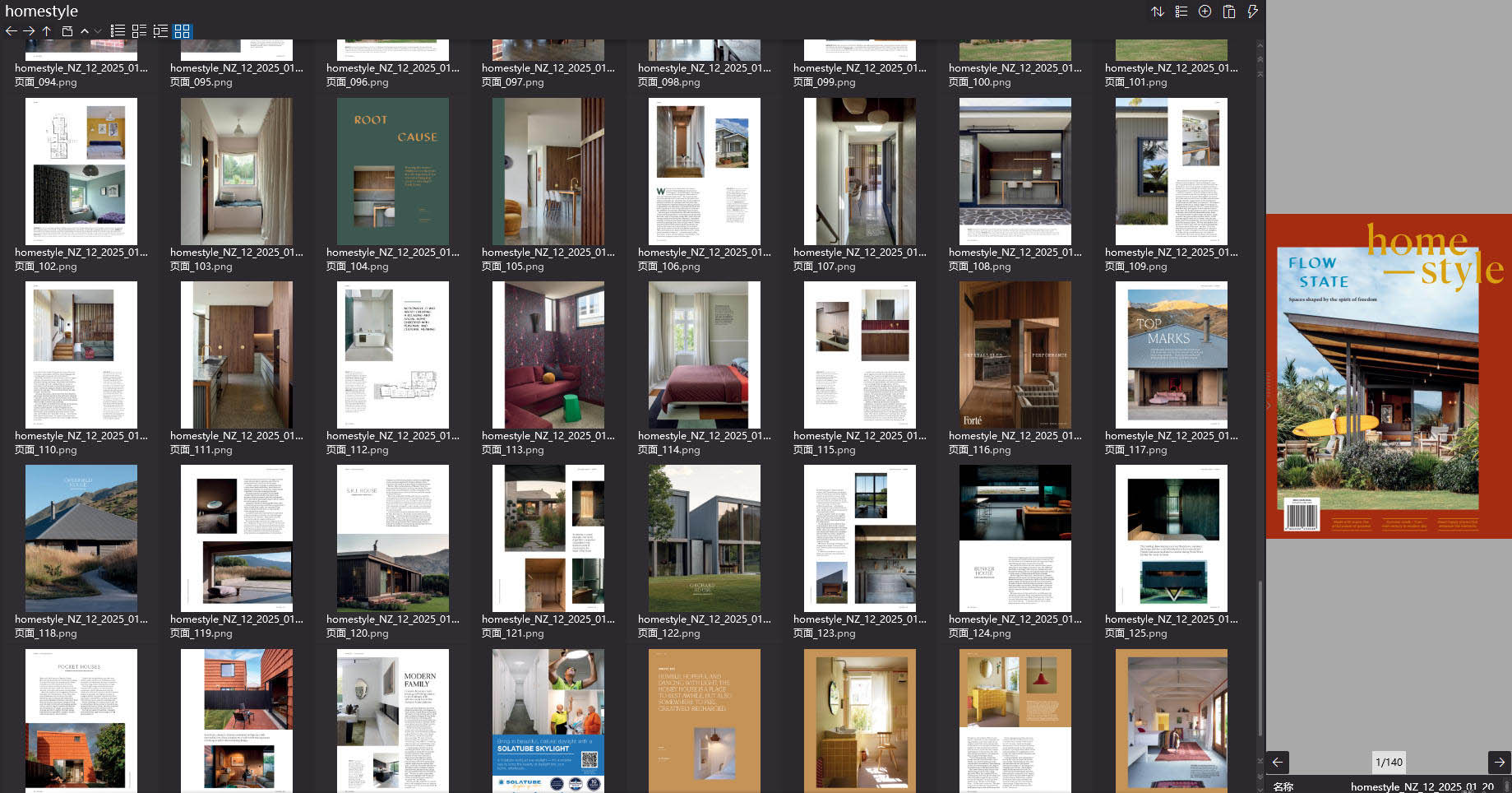Click the add item plus icon
This screenshot has width=1512, height=793.
point(1204,11)
